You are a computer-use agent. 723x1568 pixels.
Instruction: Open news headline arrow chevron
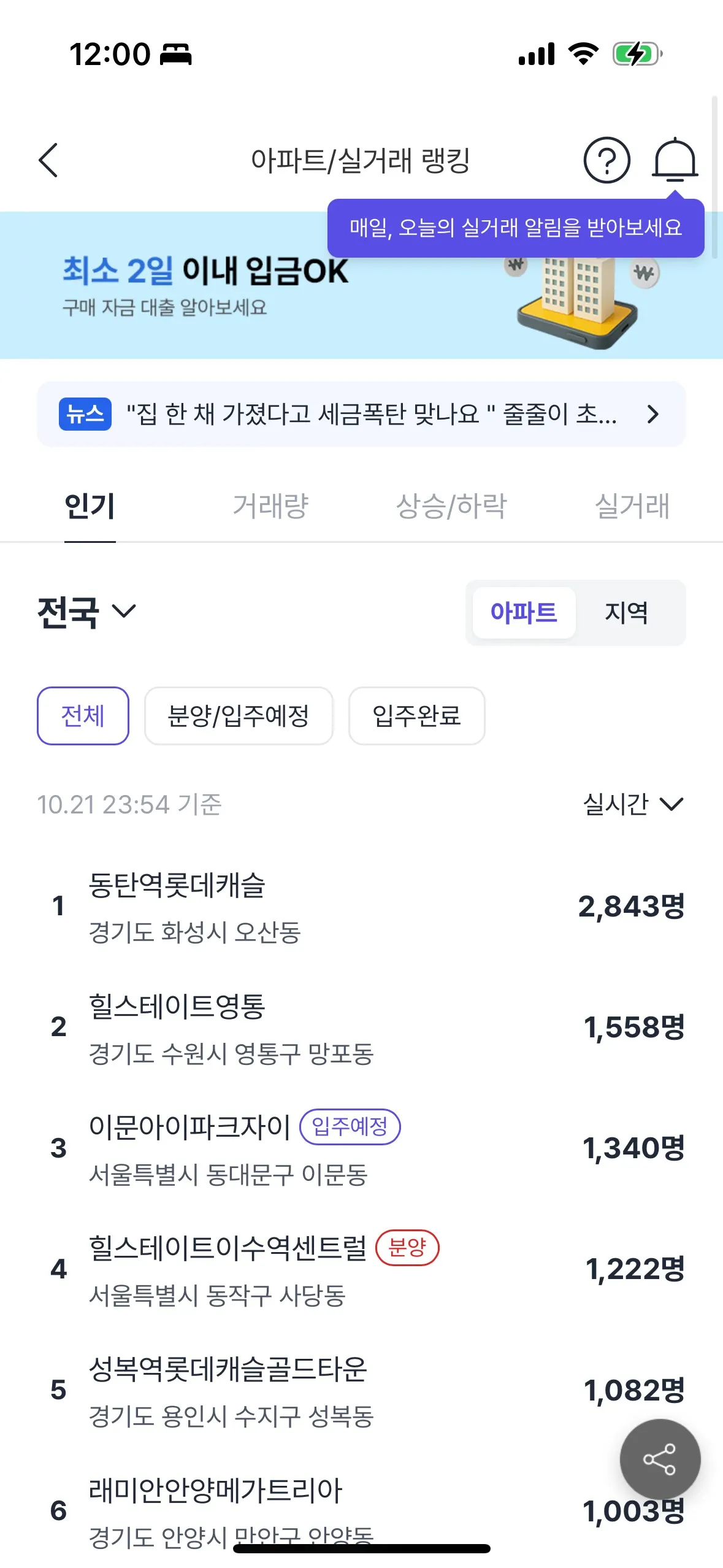652,414
